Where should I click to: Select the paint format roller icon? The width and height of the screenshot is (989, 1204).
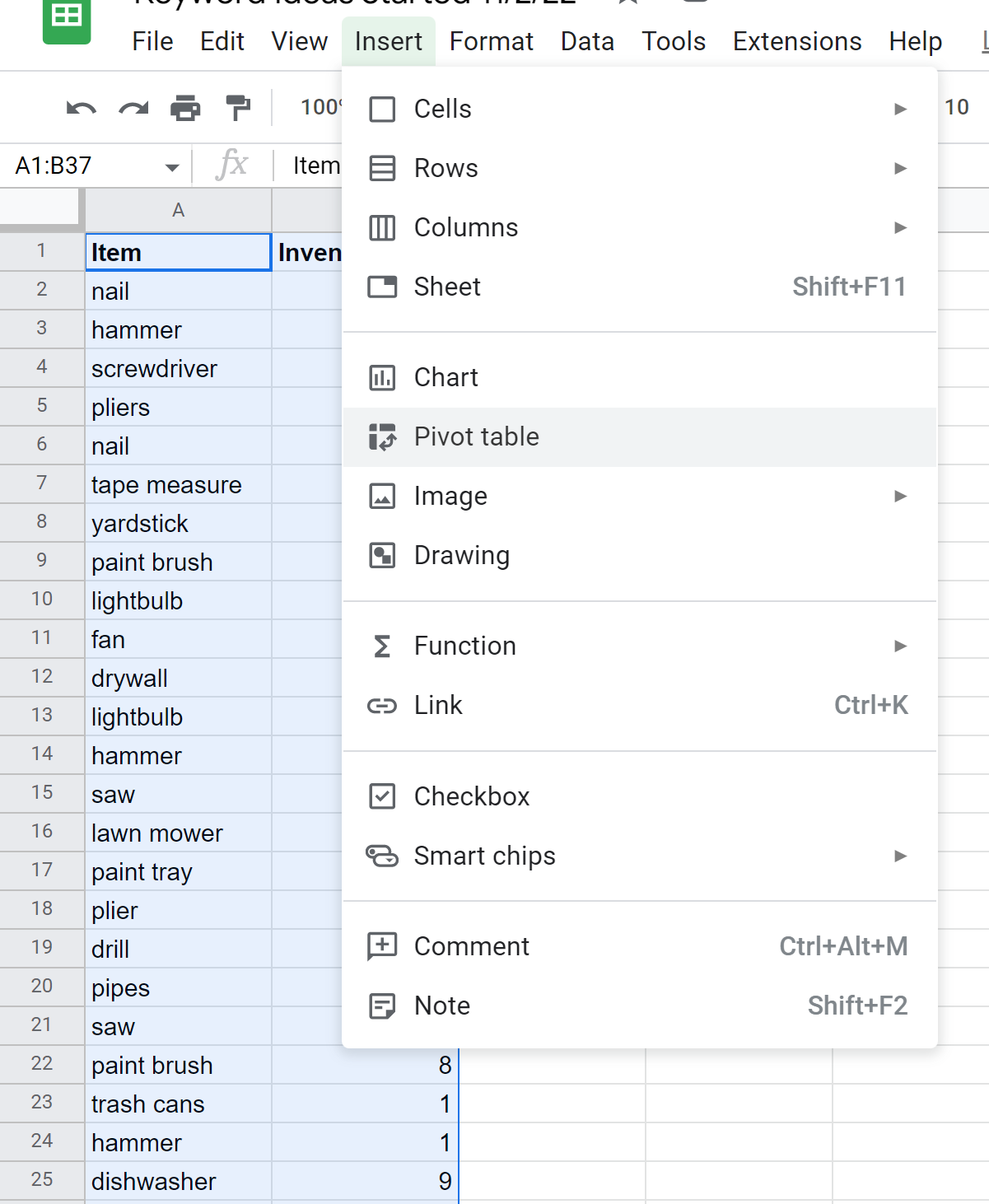pos(238,108)
